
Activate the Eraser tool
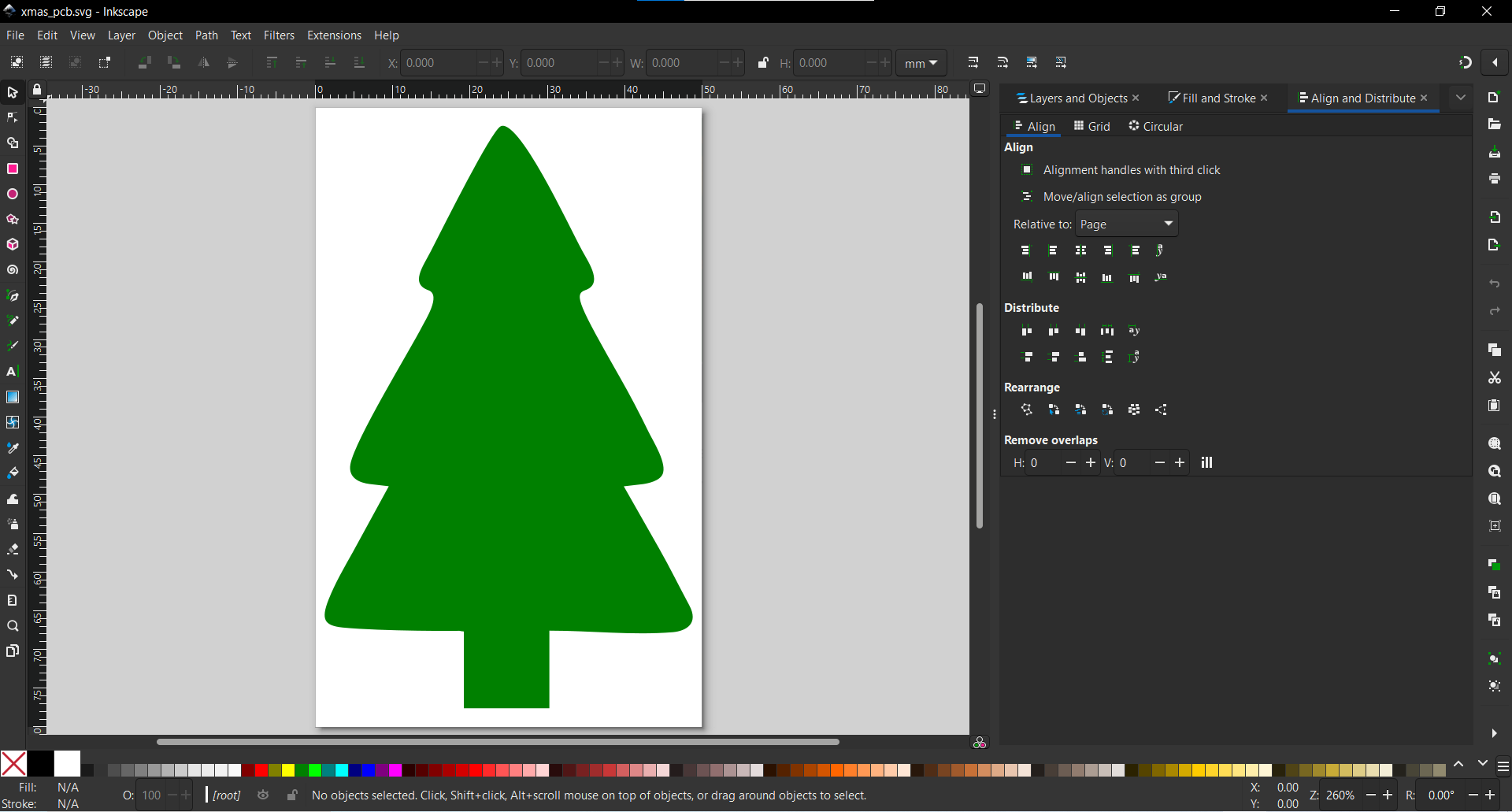(x=13, y=549)
